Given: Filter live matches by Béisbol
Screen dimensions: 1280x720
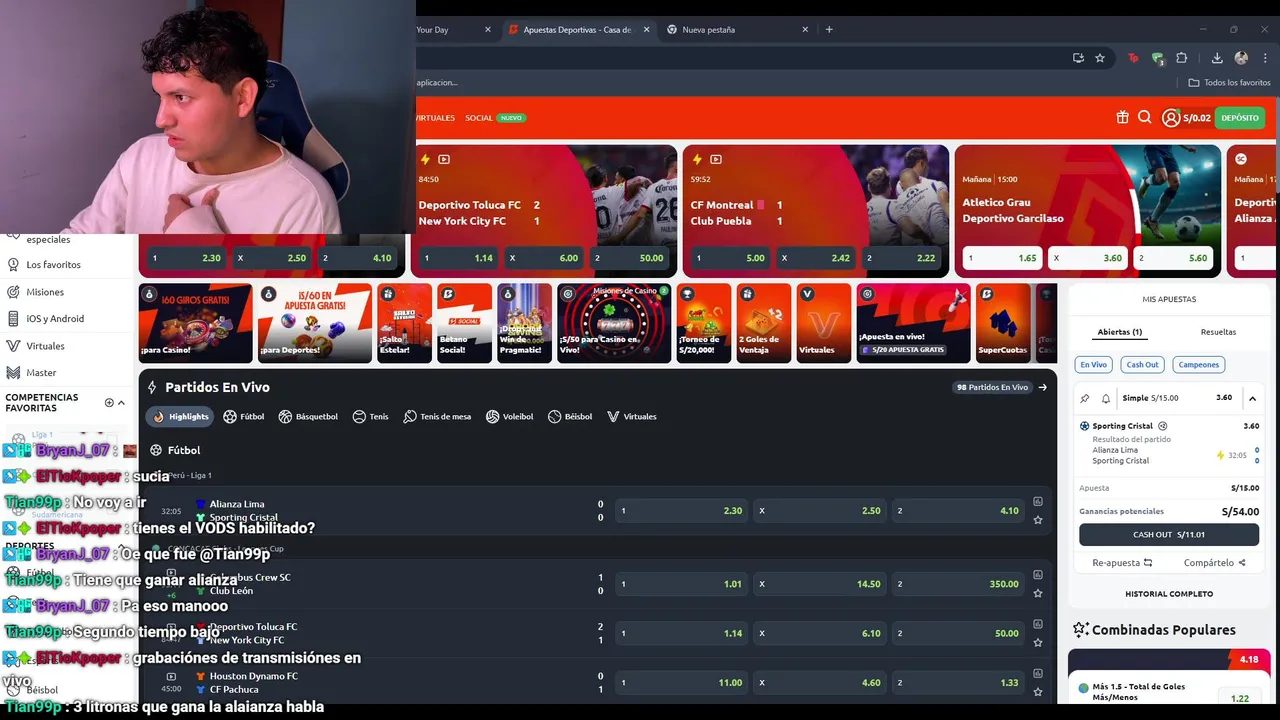Looking at the screenshot, I should point(570,416).
